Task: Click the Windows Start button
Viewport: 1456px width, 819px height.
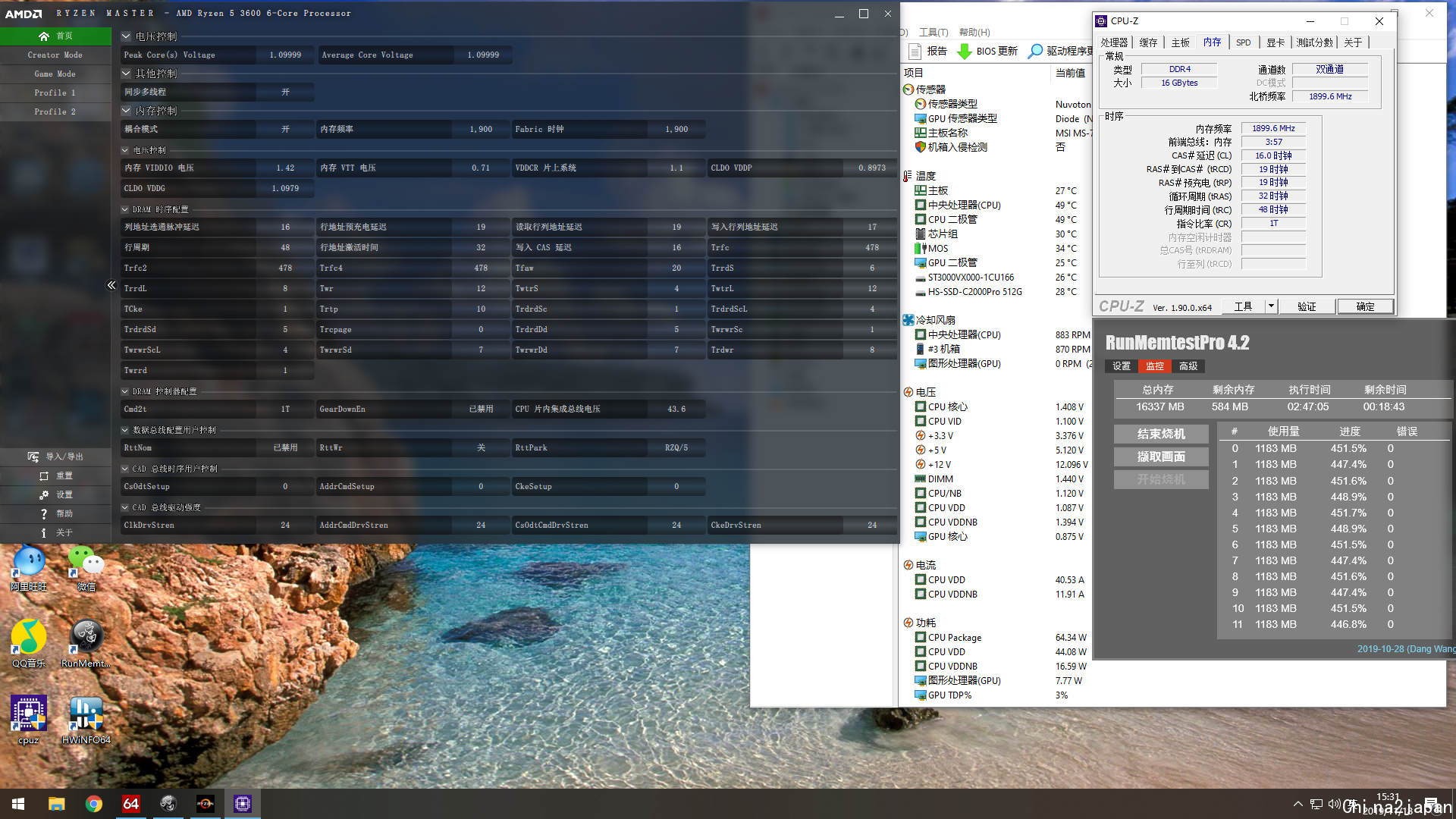Action: [18, 804]
